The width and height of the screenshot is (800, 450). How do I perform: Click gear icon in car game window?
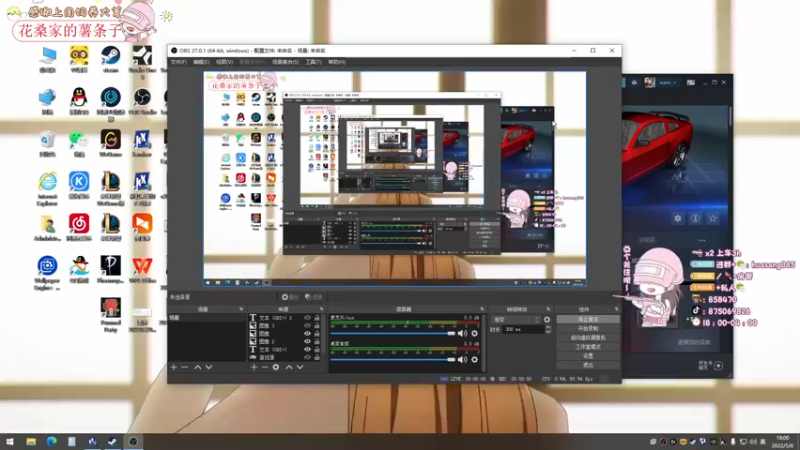point(678,218)
